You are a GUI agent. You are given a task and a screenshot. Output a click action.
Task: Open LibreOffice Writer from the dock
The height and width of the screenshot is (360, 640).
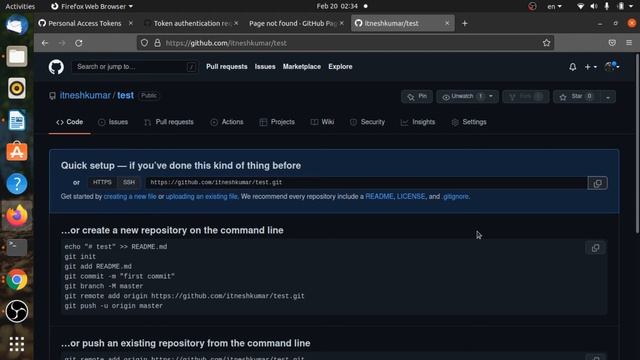17,120
